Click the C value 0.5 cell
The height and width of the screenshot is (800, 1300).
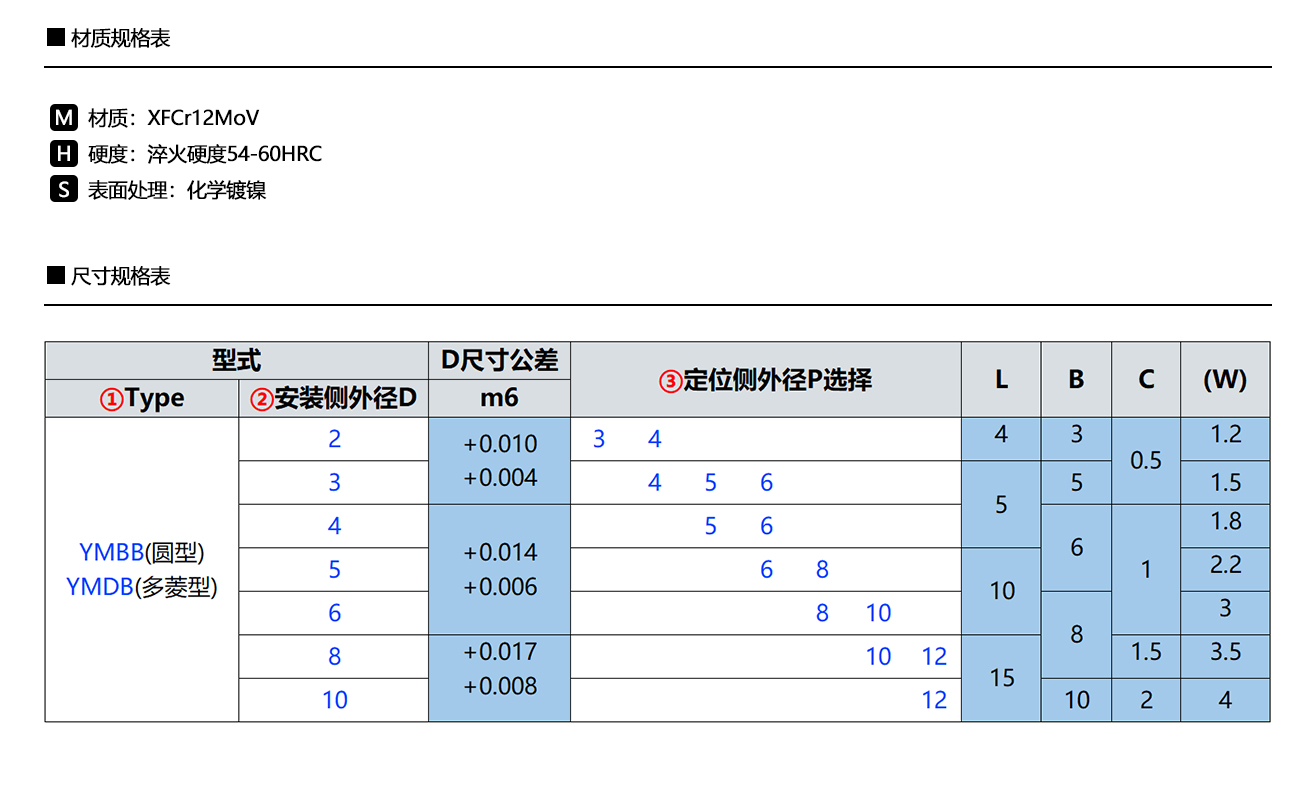pyautogui.click(x=1146, y=460)
